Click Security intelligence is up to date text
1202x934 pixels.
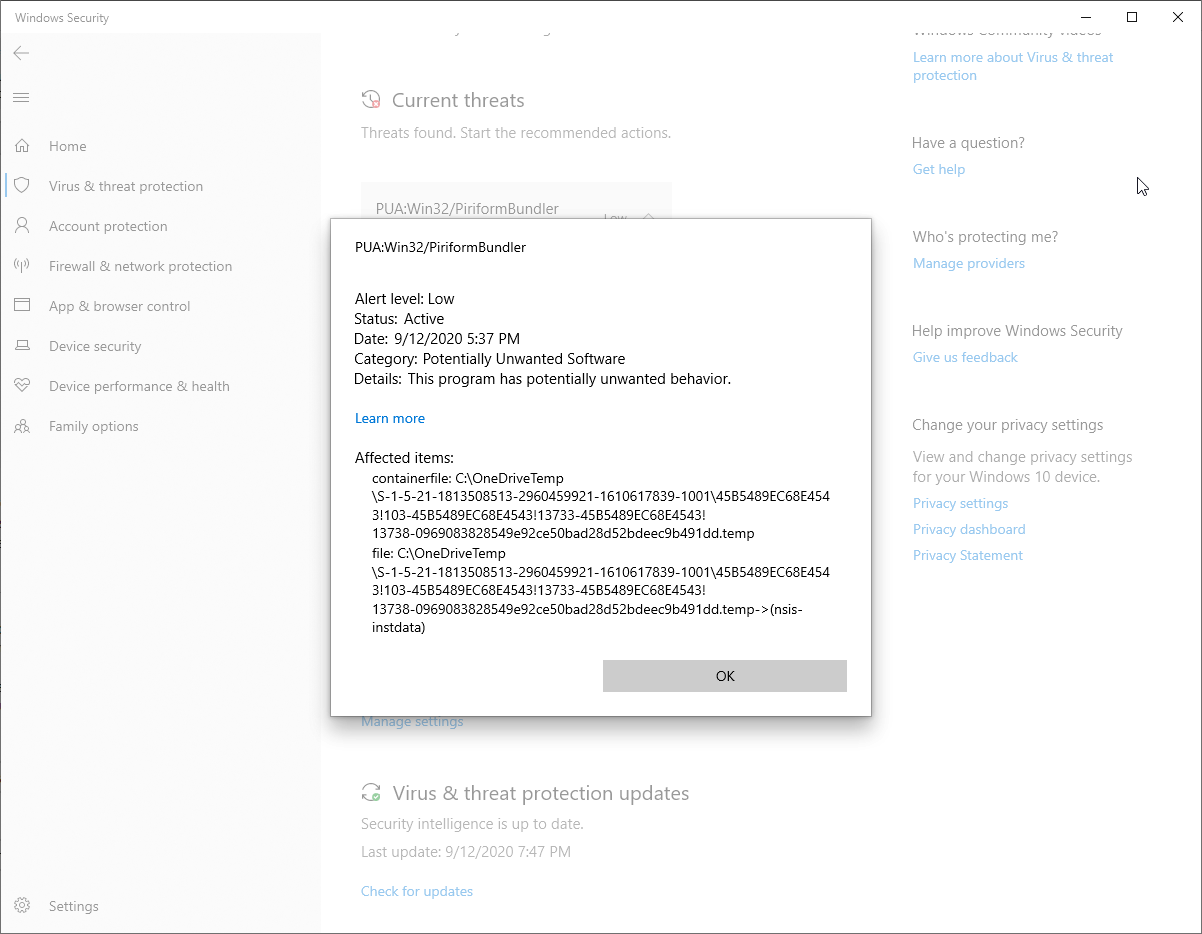pos(472,824)
